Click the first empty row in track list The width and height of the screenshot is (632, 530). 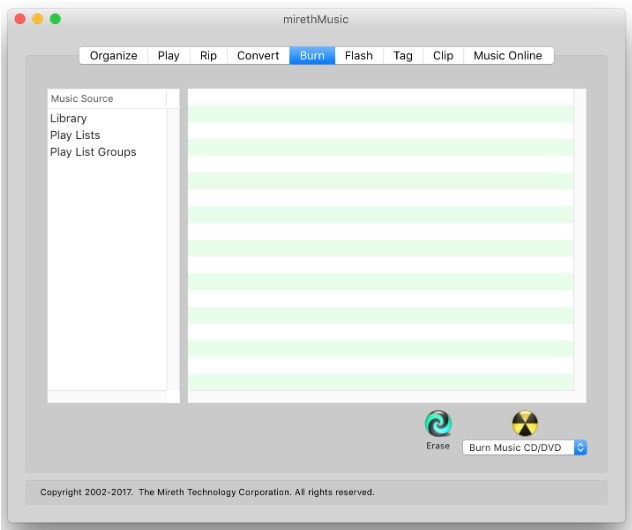[x=380, y=97]
